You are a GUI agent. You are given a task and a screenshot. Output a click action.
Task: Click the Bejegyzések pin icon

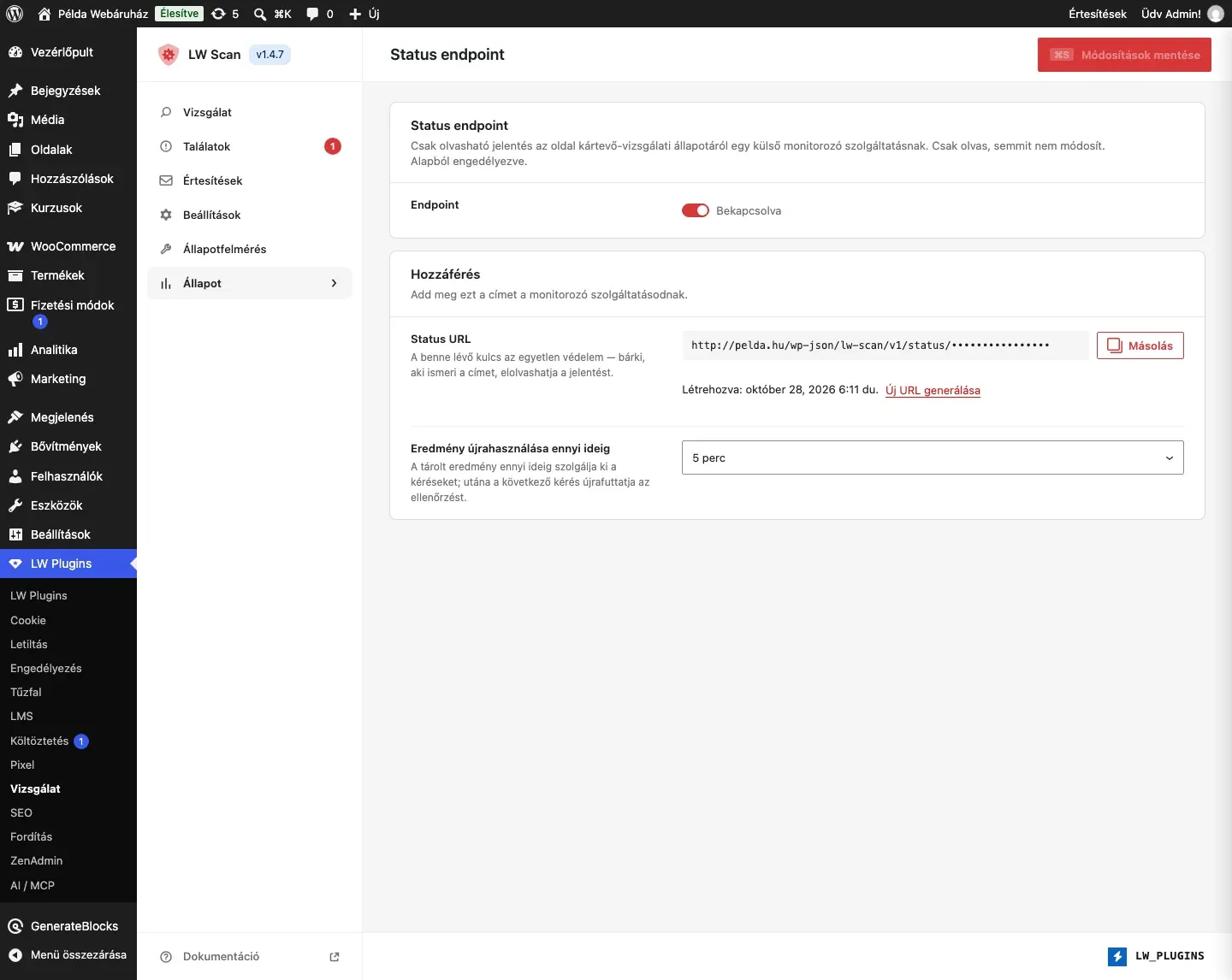[15, 91]
